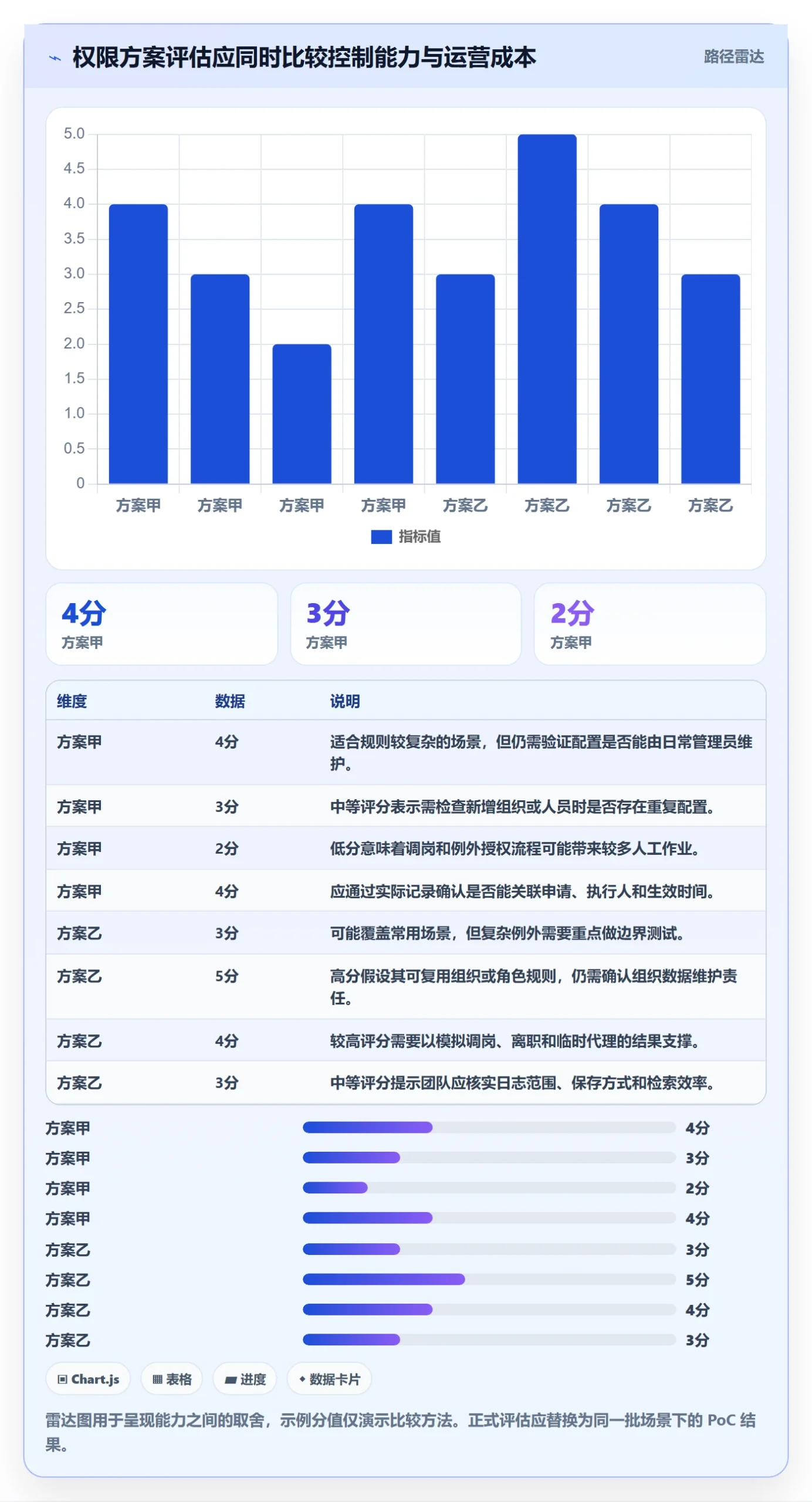Click the 路径雷达 label in the header
812x1502 pixels.
(733, 57)
